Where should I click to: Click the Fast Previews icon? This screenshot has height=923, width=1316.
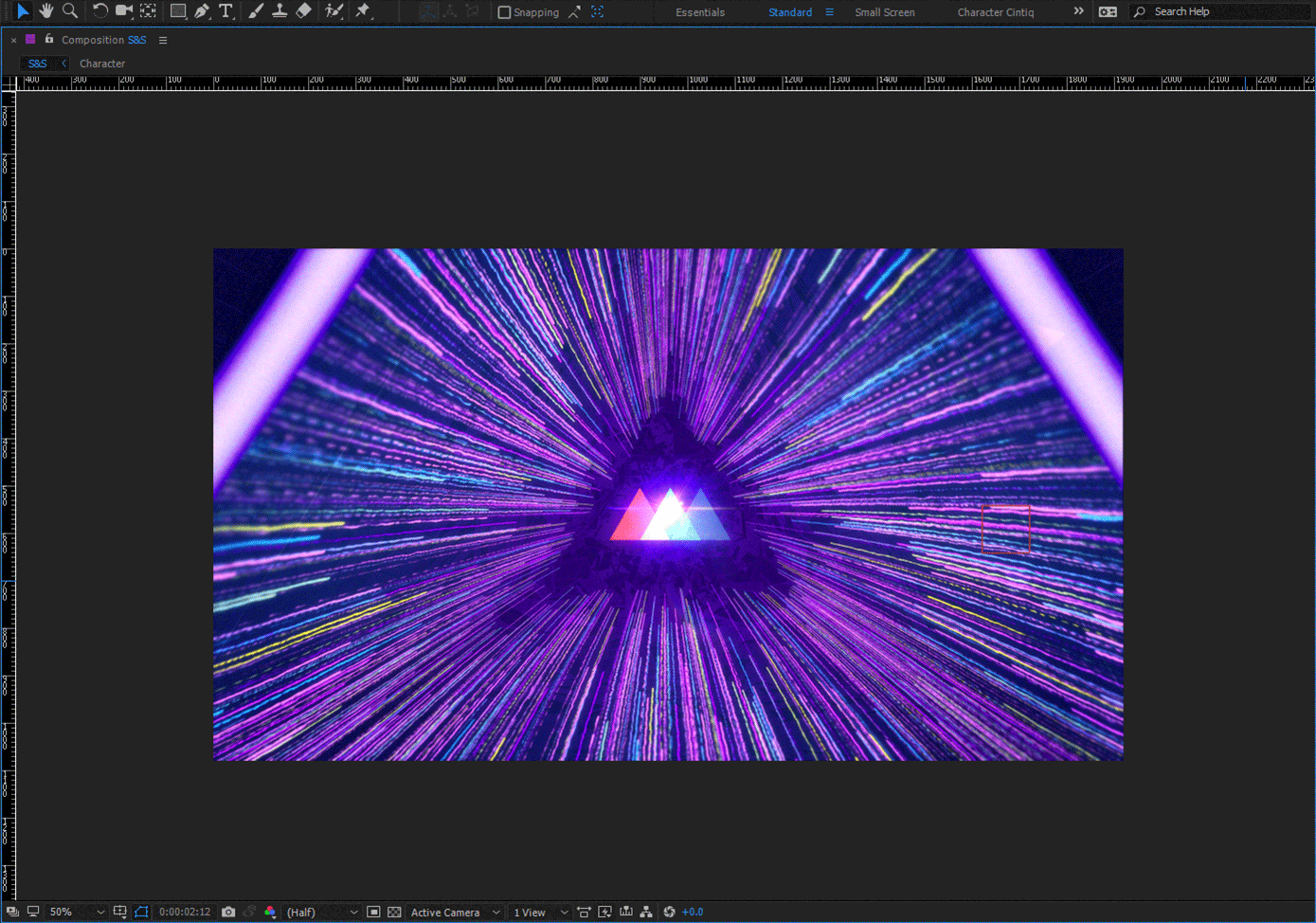pos(604,912)
